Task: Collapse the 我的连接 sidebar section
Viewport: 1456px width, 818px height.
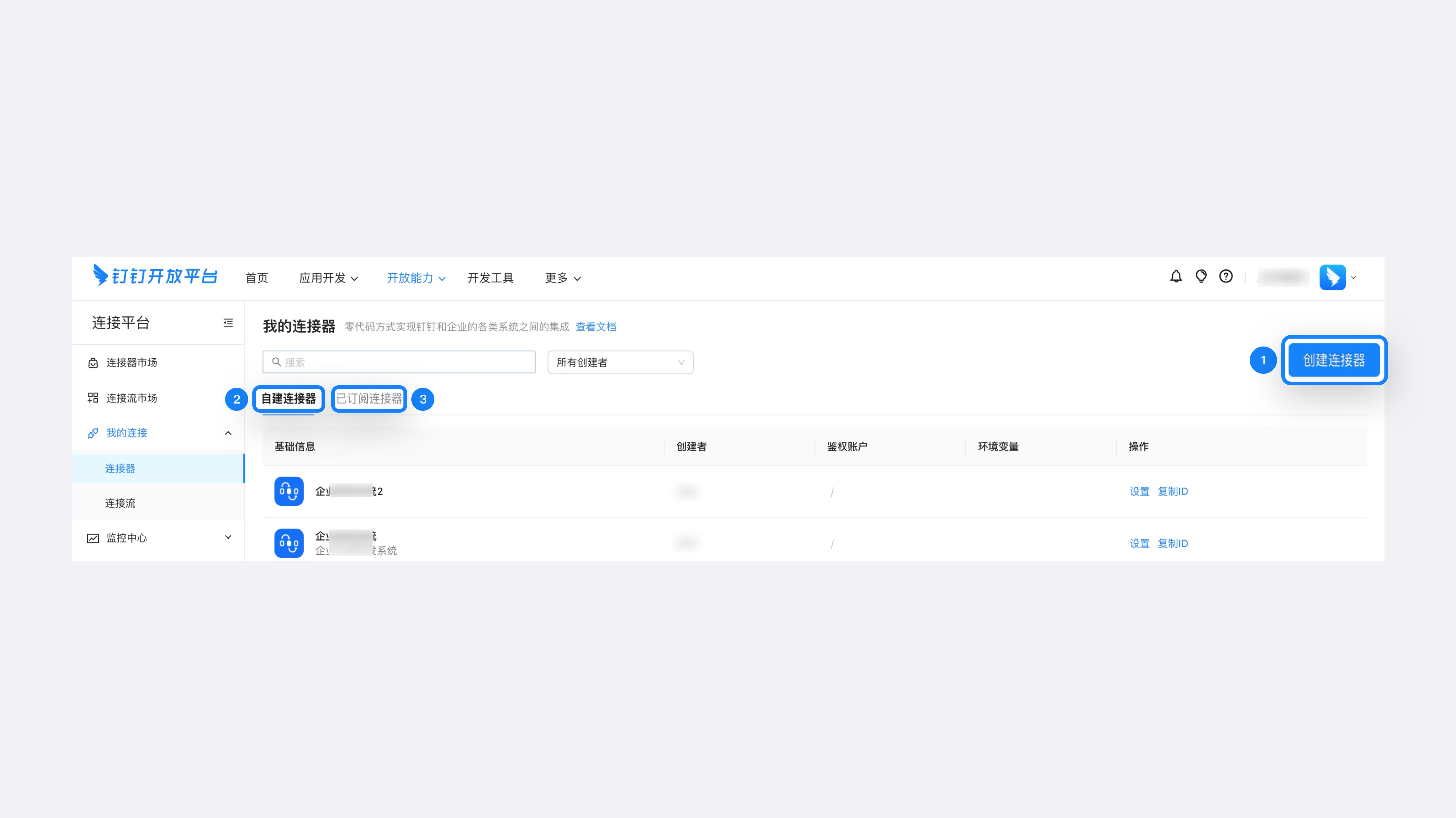Action: tap(228, 433)
